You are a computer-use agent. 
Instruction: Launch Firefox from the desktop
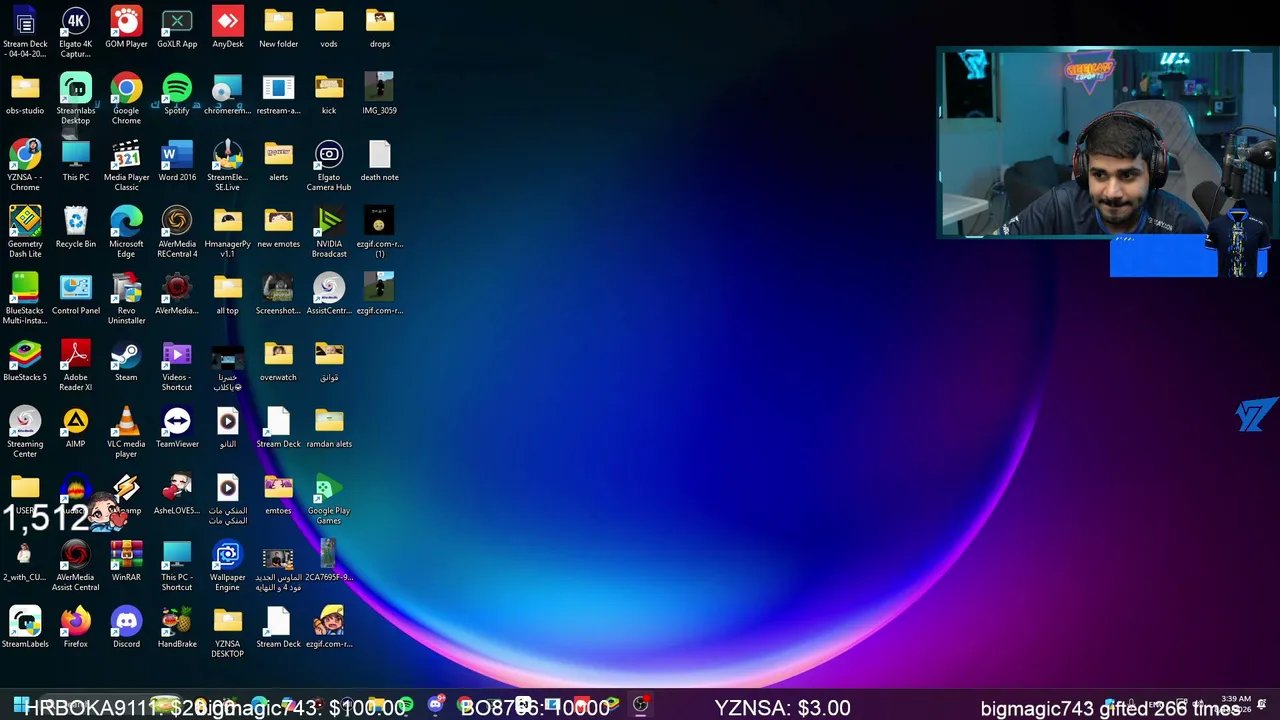(75, 628)
